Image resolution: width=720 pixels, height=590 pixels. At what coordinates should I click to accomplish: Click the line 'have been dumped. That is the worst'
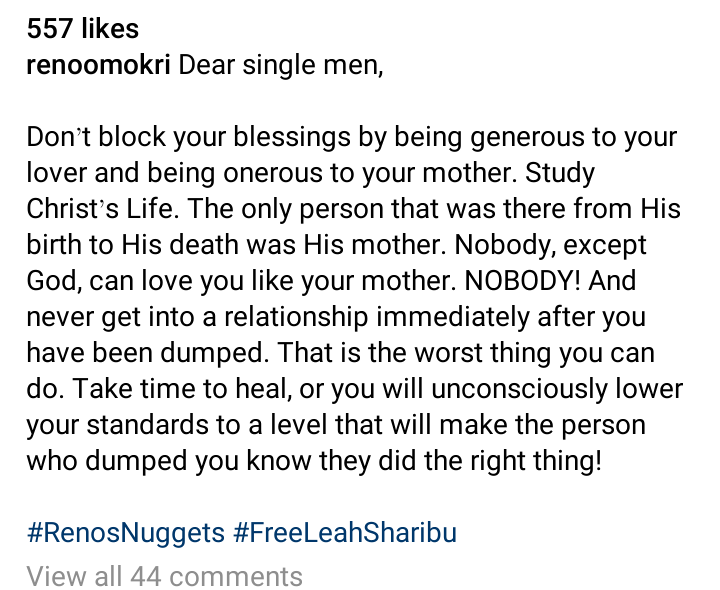pos(341,353)
